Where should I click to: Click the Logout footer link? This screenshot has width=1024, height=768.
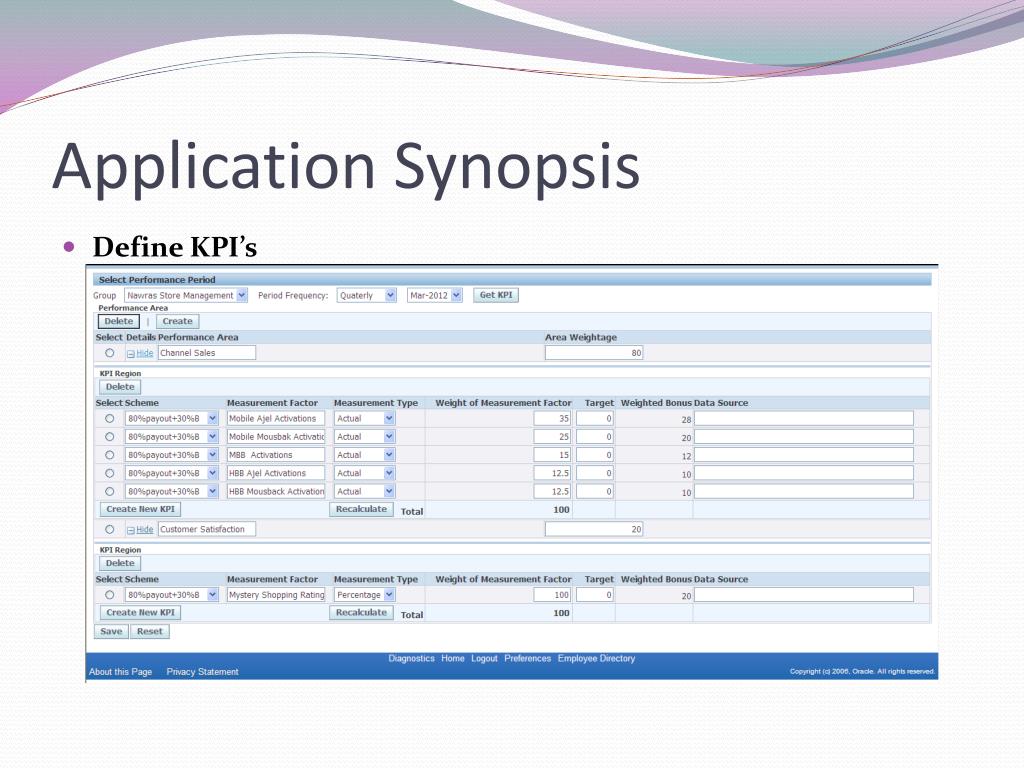coord(485,658)
